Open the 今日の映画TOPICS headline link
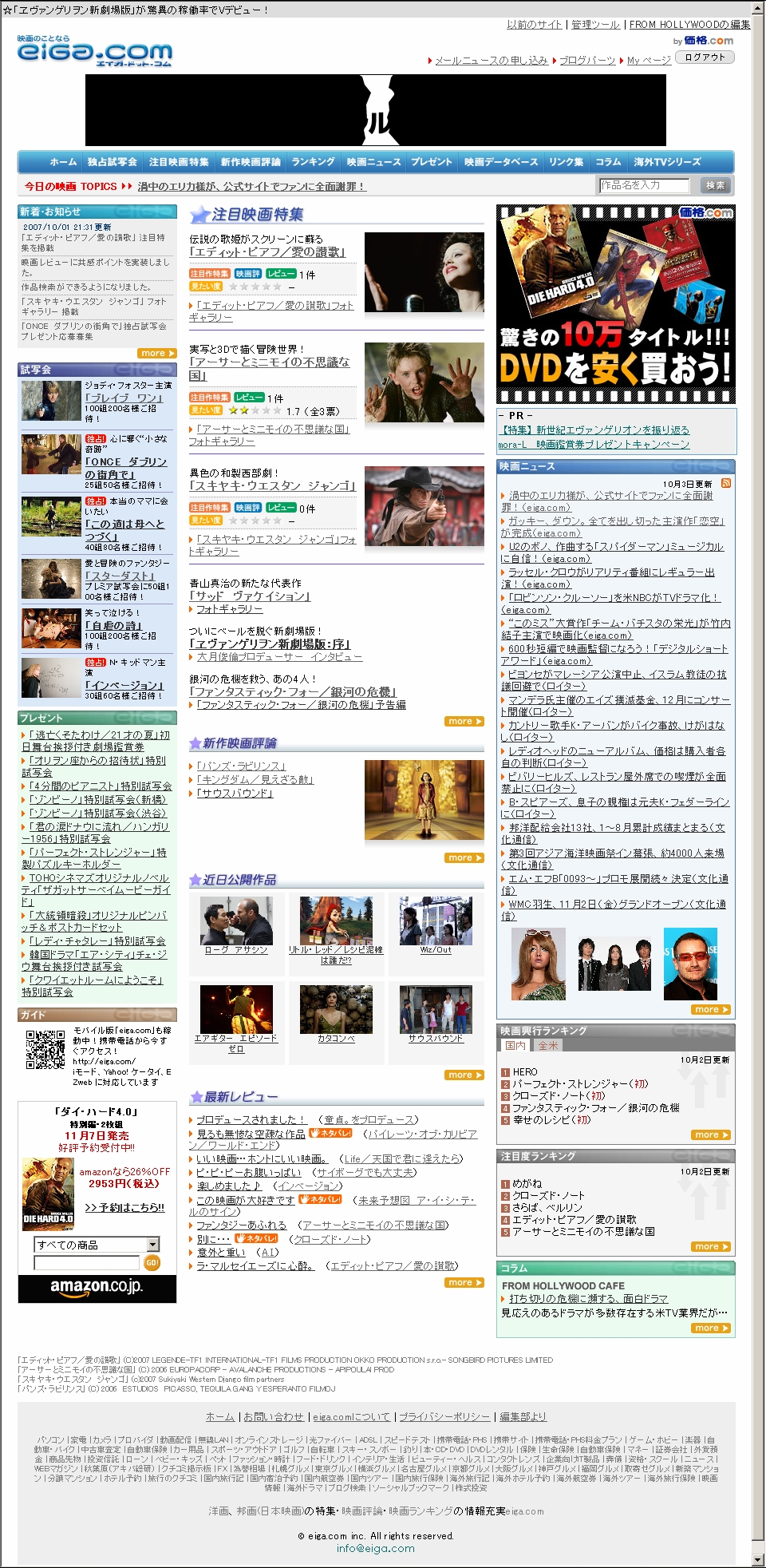The width and height of the screenshot is (766, 1568). click(251, 186)
